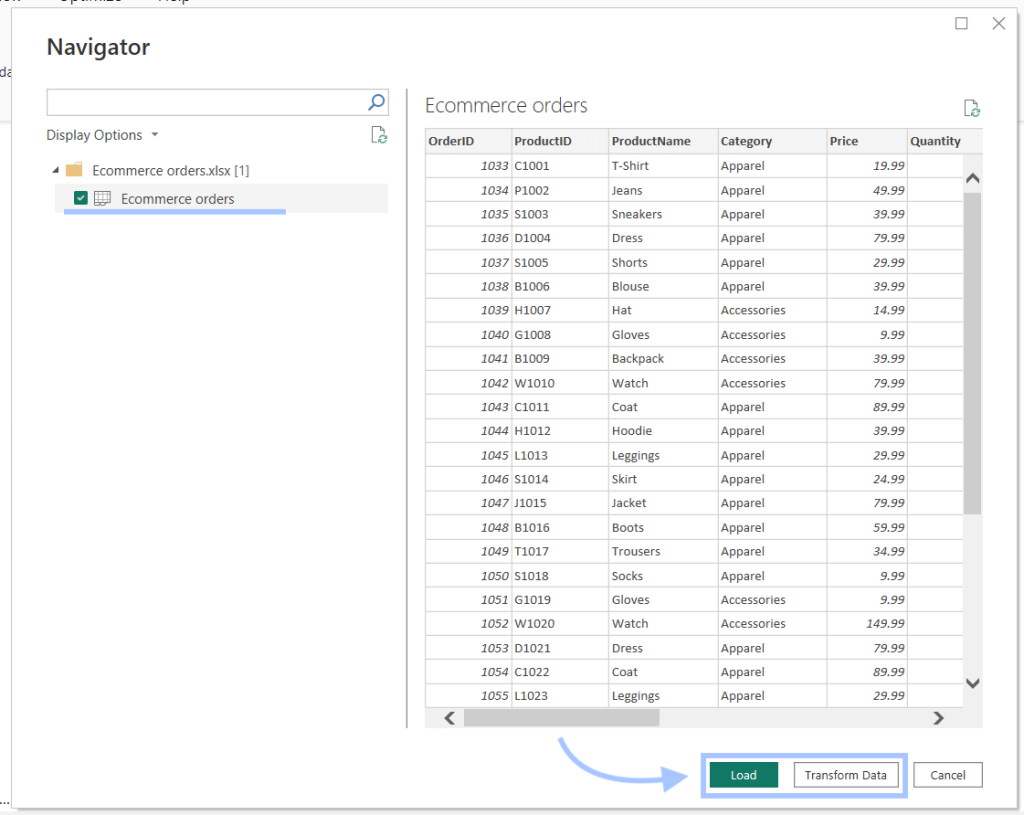Click the Jacket product name cell
The image size is (1024, 815).
click(663, 503)
